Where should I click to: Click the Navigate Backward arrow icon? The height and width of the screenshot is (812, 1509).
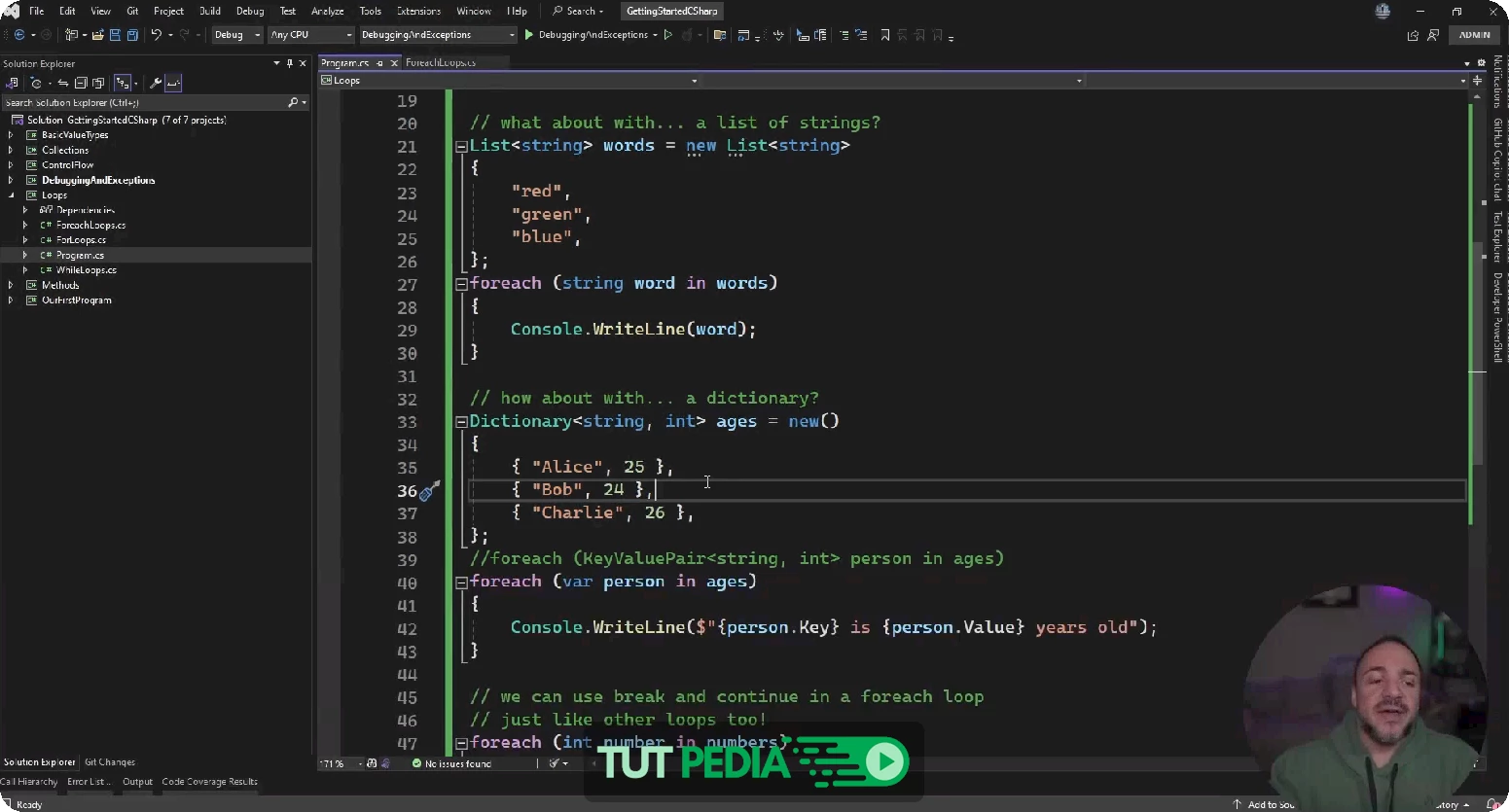coord(19,35)
